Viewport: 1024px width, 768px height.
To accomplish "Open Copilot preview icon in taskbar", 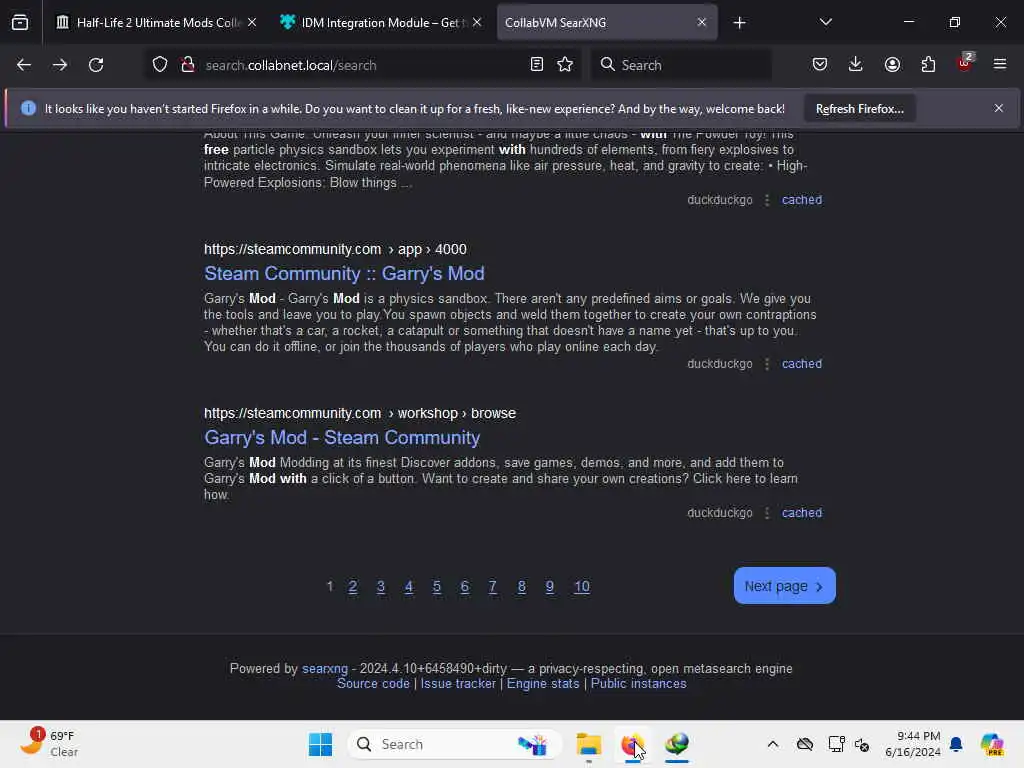I will coord(992,744).
